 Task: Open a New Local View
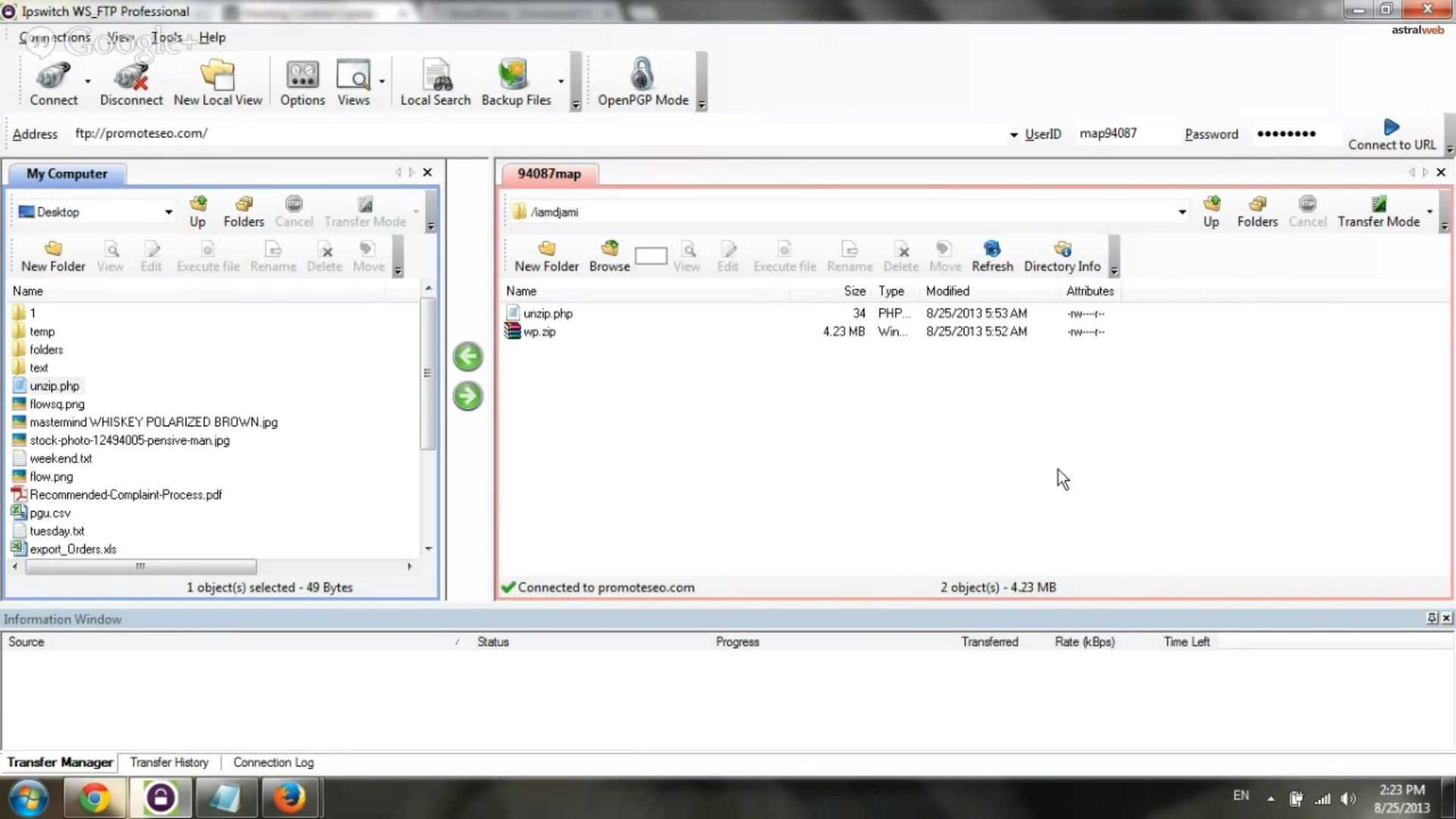[218, 83]
